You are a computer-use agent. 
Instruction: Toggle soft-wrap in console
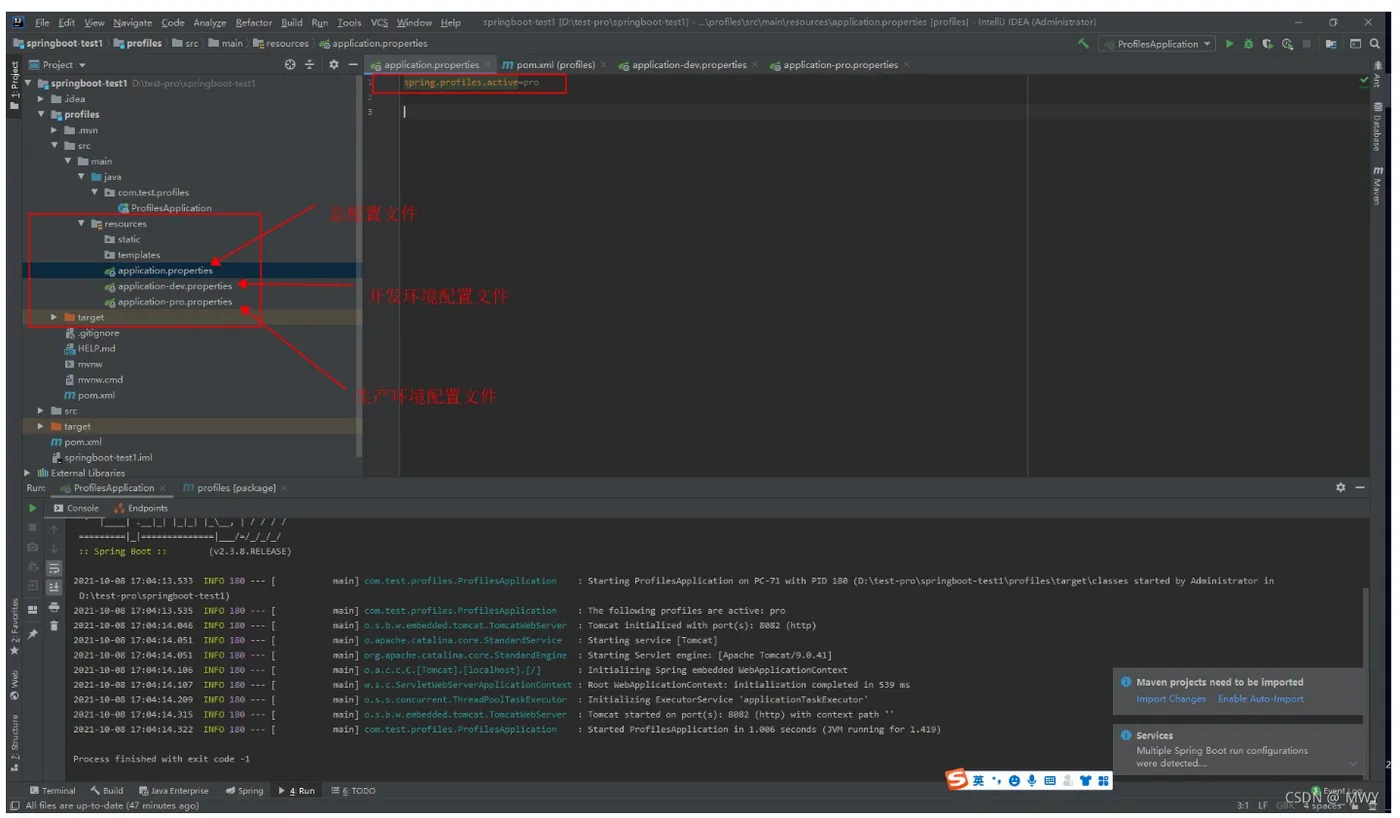(x=54, y=568)
